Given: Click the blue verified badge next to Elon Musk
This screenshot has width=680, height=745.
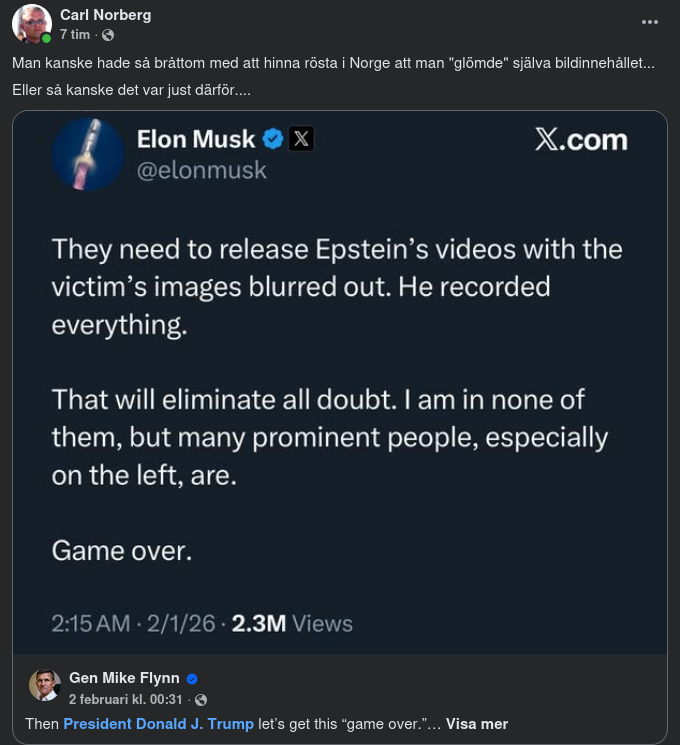Looking at the screenshot, I should pyautogui.click(x=272, y=139).
